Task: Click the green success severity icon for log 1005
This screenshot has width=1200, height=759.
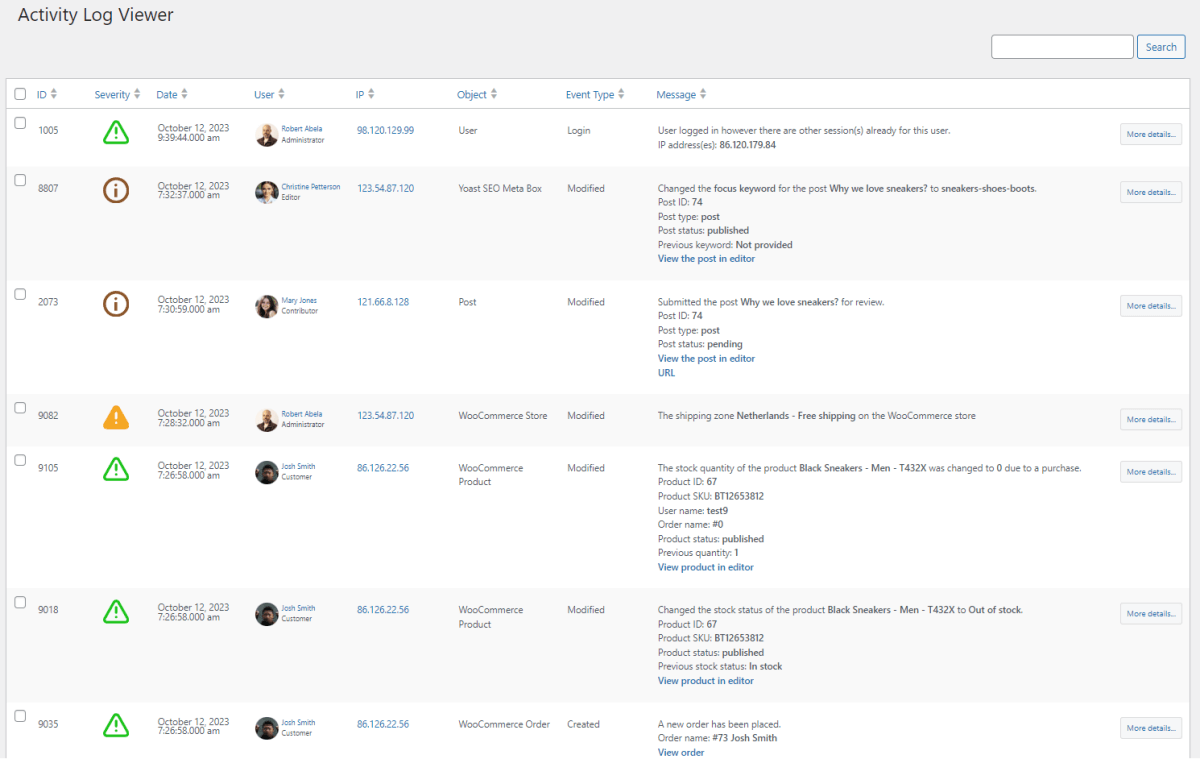Action: pos(116,131)
